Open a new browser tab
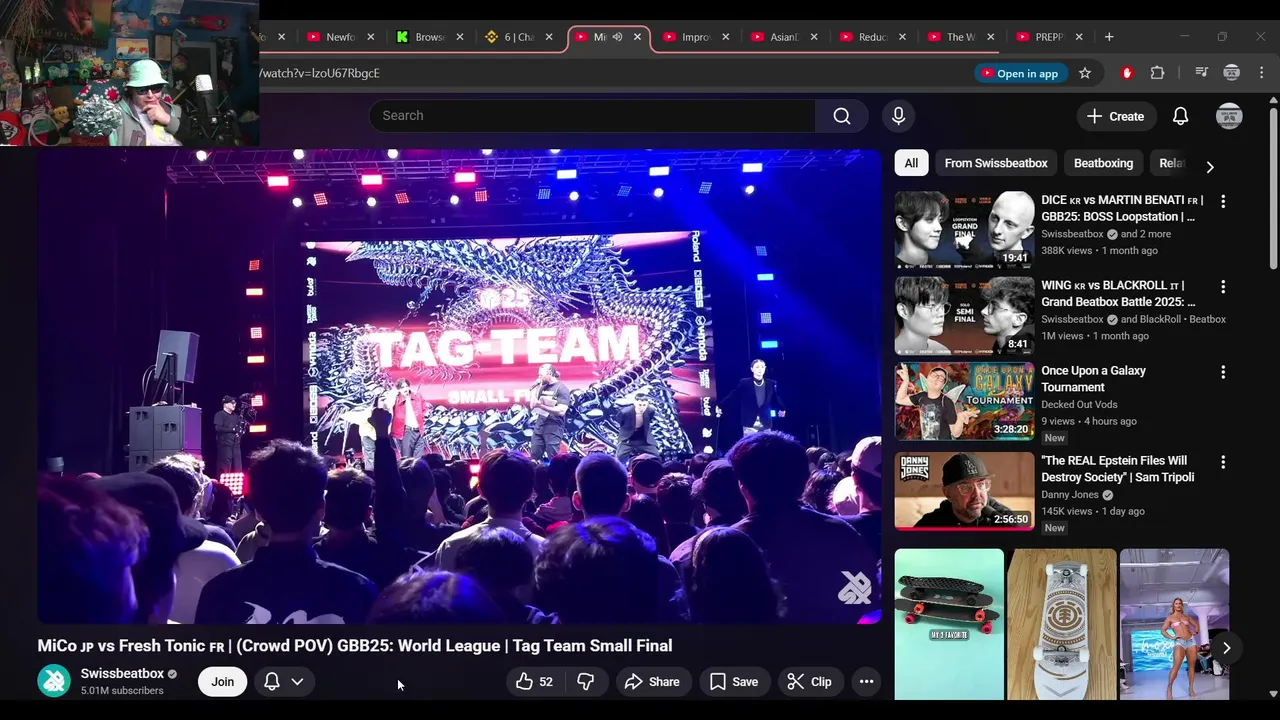1280x720 pixels. (1108, 37)
